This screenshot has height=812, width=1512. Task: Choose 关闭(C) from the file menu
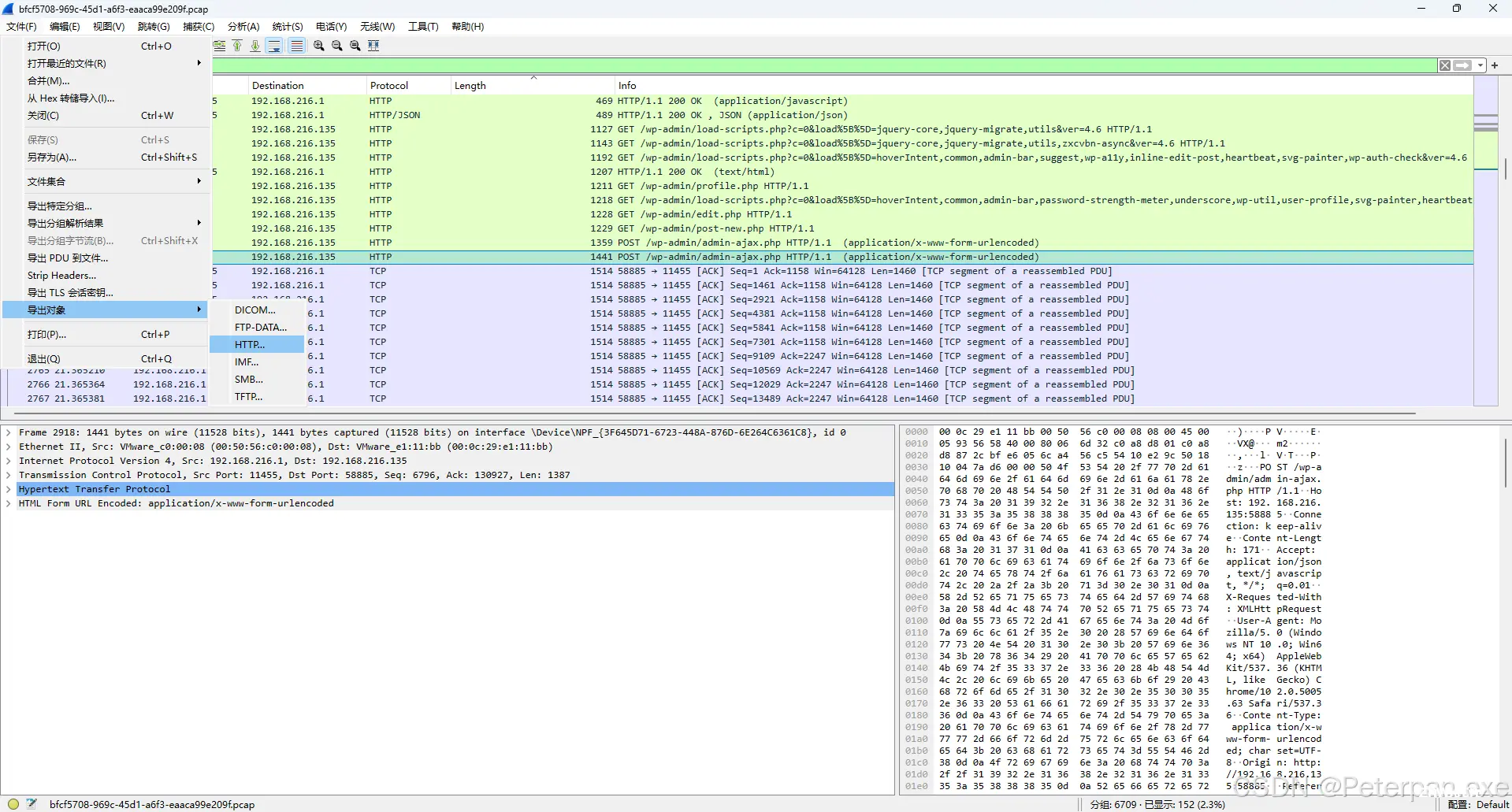pyautogui.click(x=106, y=116)
